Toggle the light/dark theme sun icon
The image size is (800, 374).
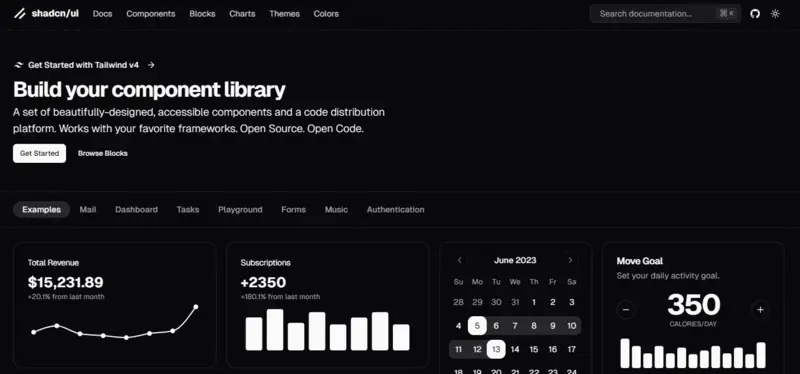775,14
